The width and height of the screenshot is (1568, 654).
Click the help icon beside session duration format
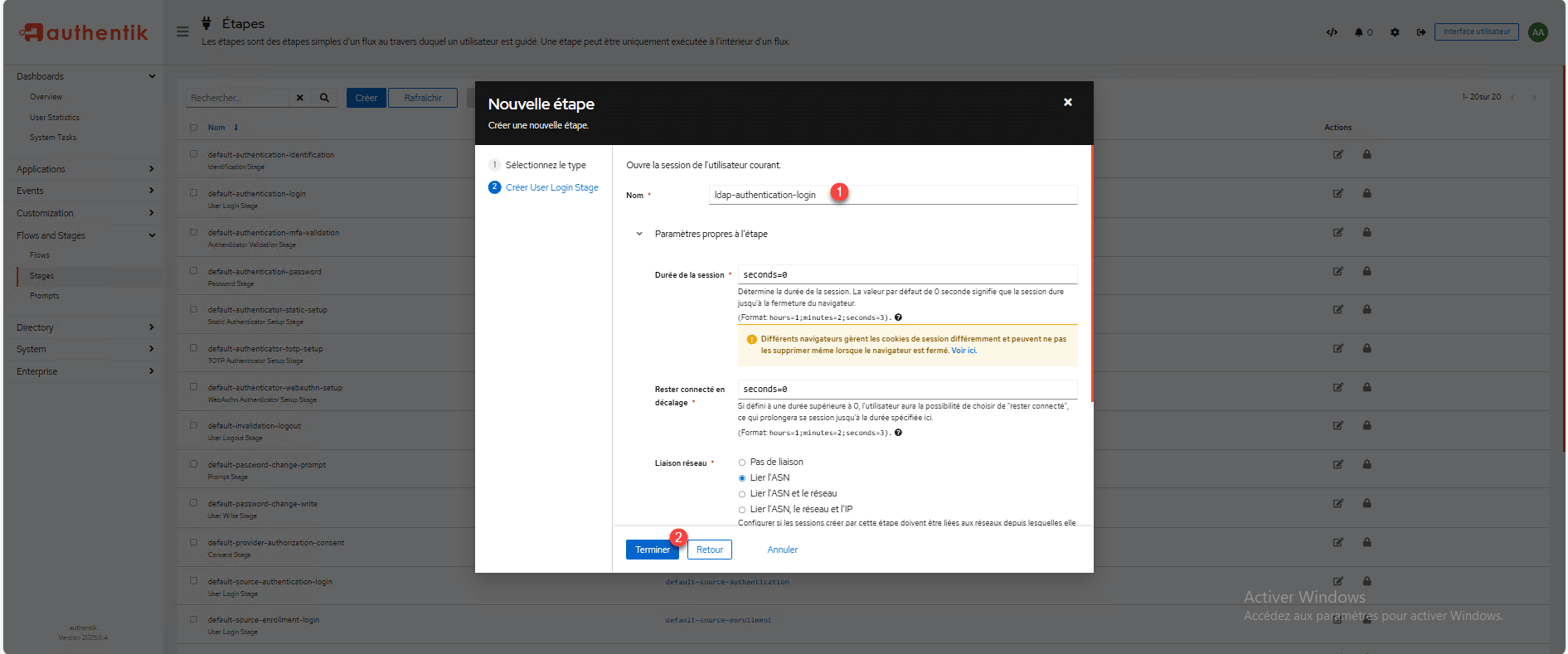[x=898, y=317]
